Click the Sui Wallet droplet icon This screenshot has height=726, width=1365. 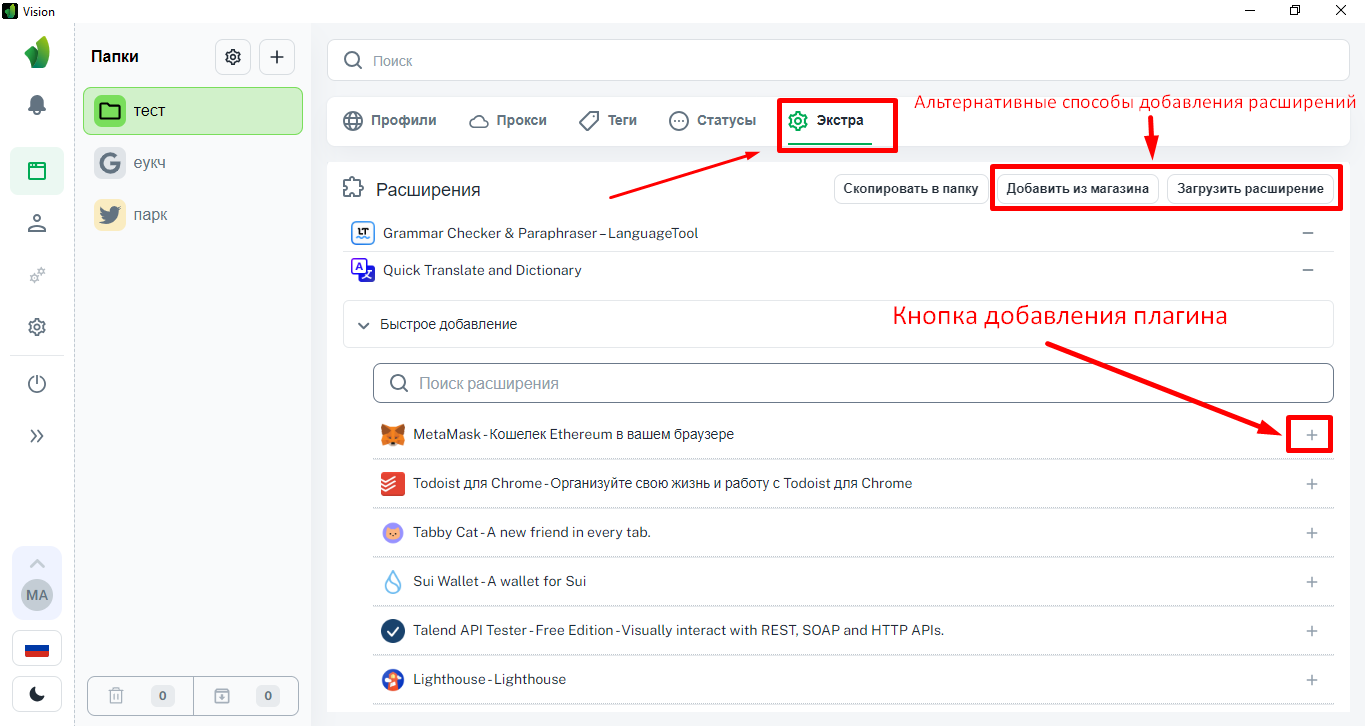[393, 582]
